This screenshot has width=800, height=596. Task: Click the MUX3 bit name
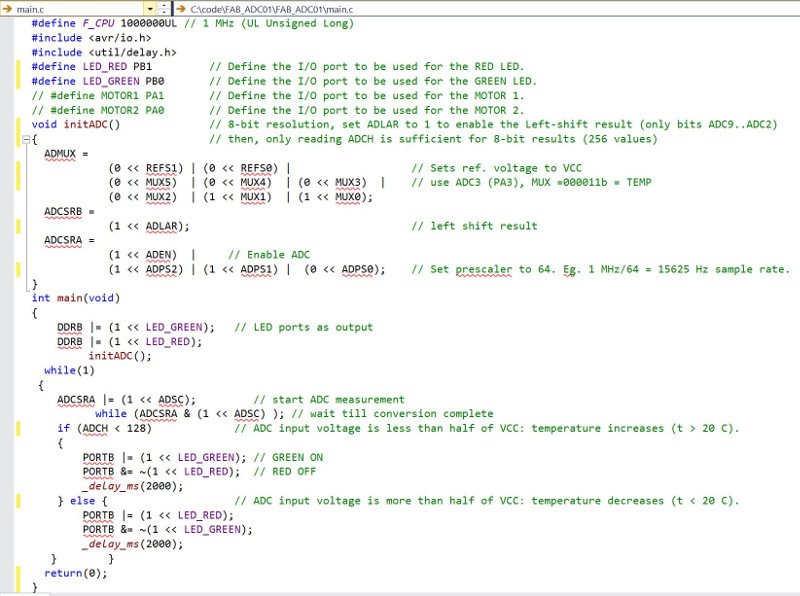348,183
